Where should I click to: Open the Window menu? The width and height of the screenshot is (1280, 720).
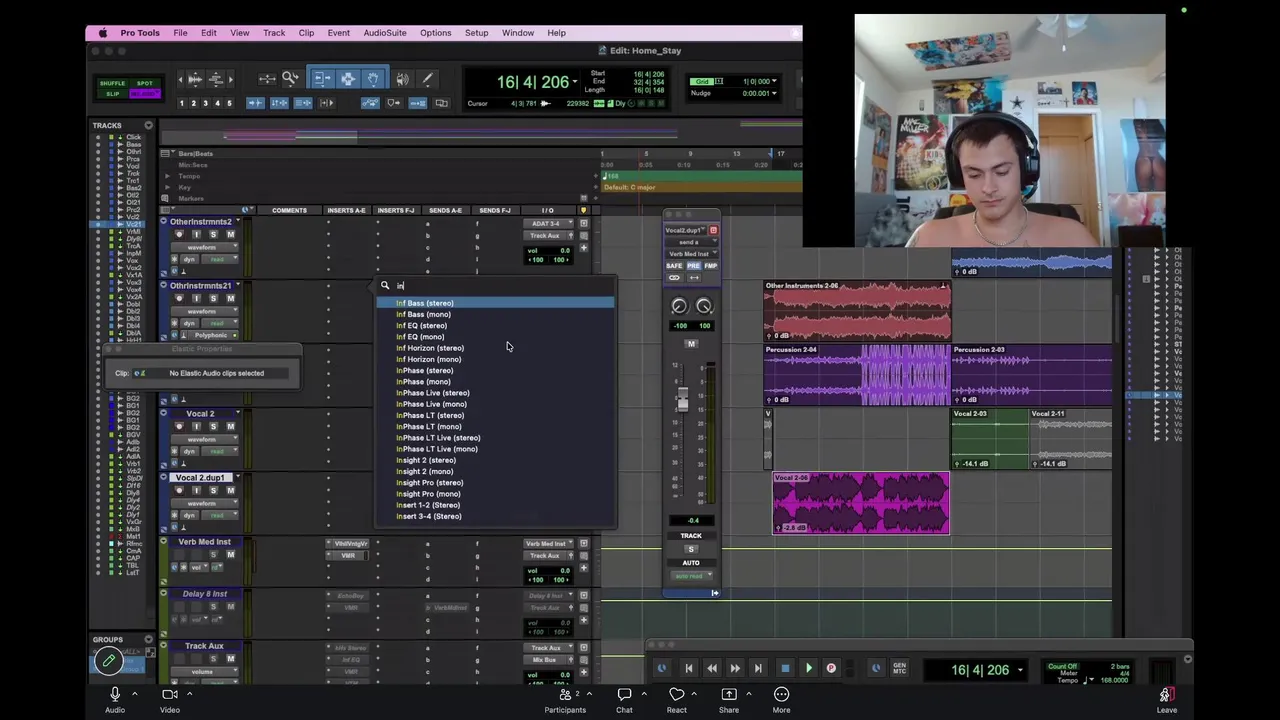[x=518, y=32]
